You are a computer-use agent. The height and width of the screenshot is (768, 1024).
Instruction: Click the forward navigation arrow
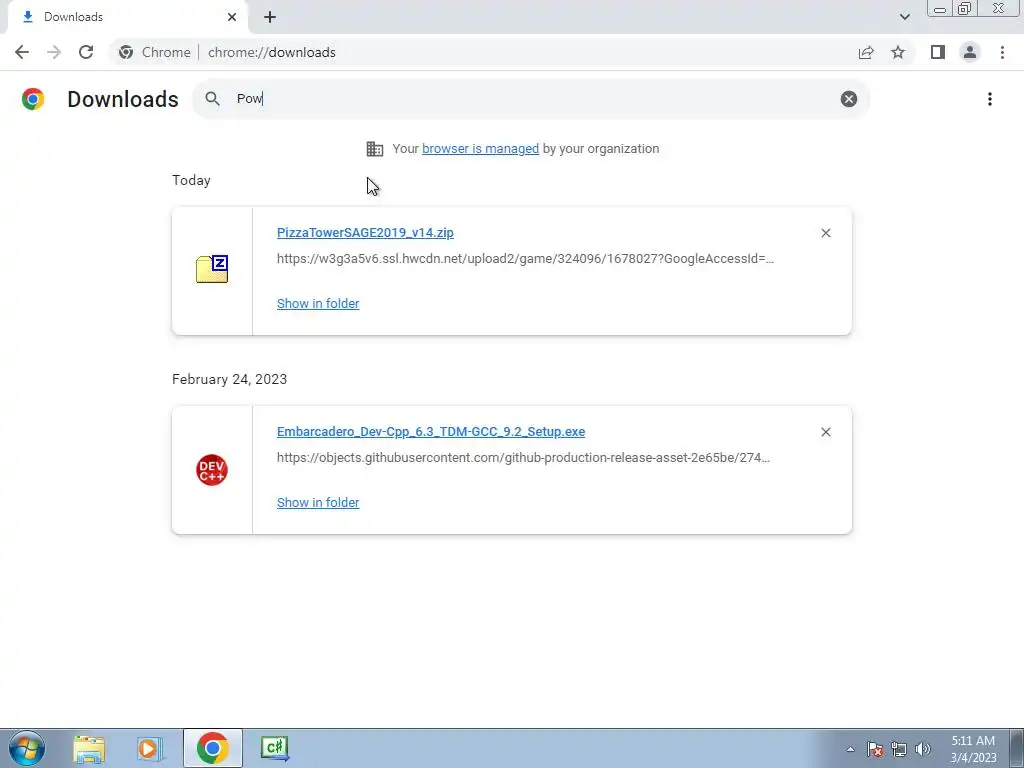(x=54, y=52)
